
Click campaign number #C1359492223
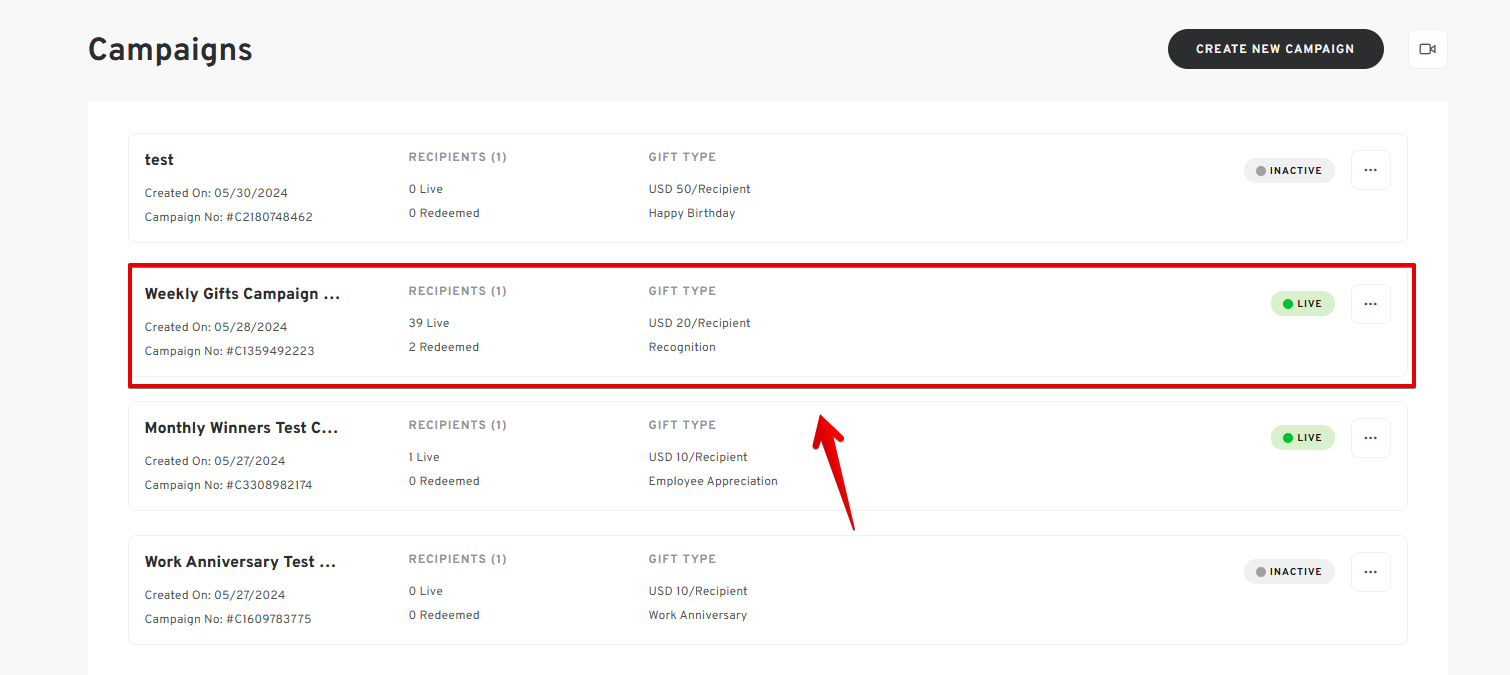[x=270, y=351]
